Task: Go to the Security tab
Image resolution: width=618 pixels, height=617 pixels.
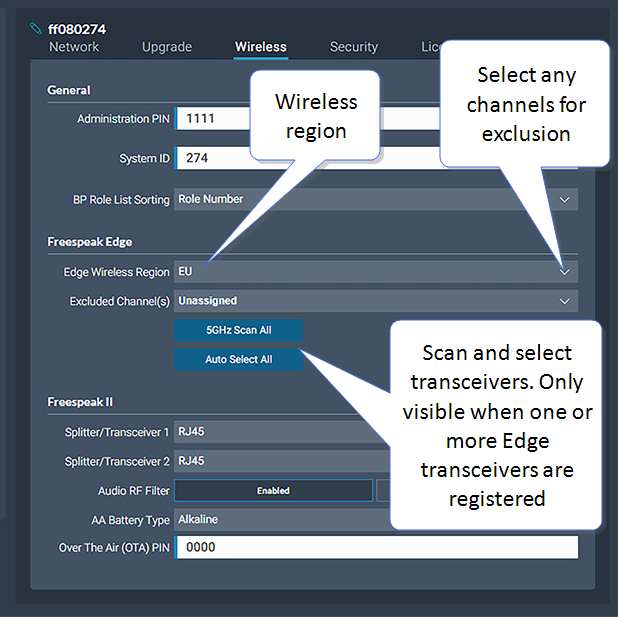Action: click(354, 47)
